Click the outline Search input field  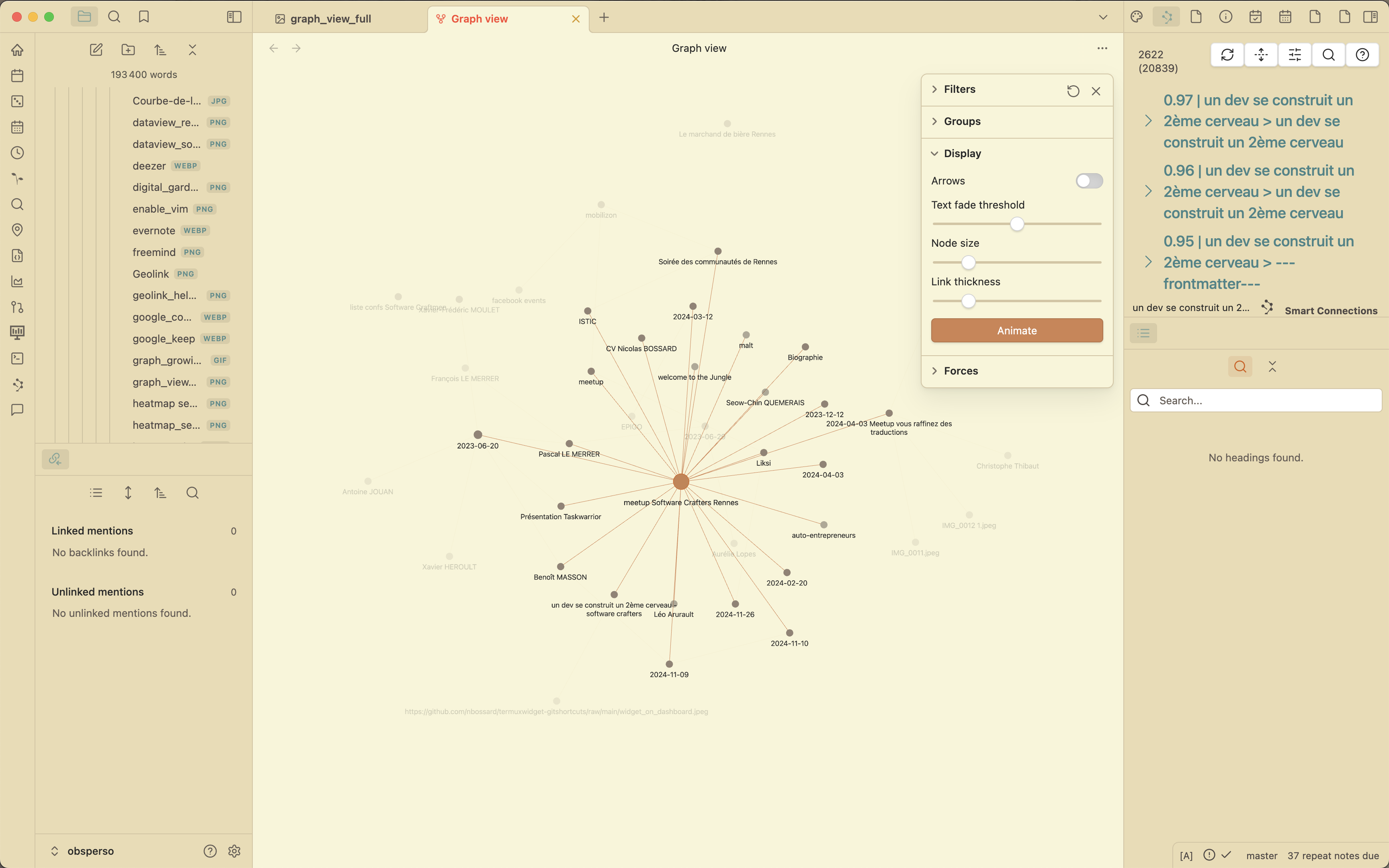[1263, 401]
